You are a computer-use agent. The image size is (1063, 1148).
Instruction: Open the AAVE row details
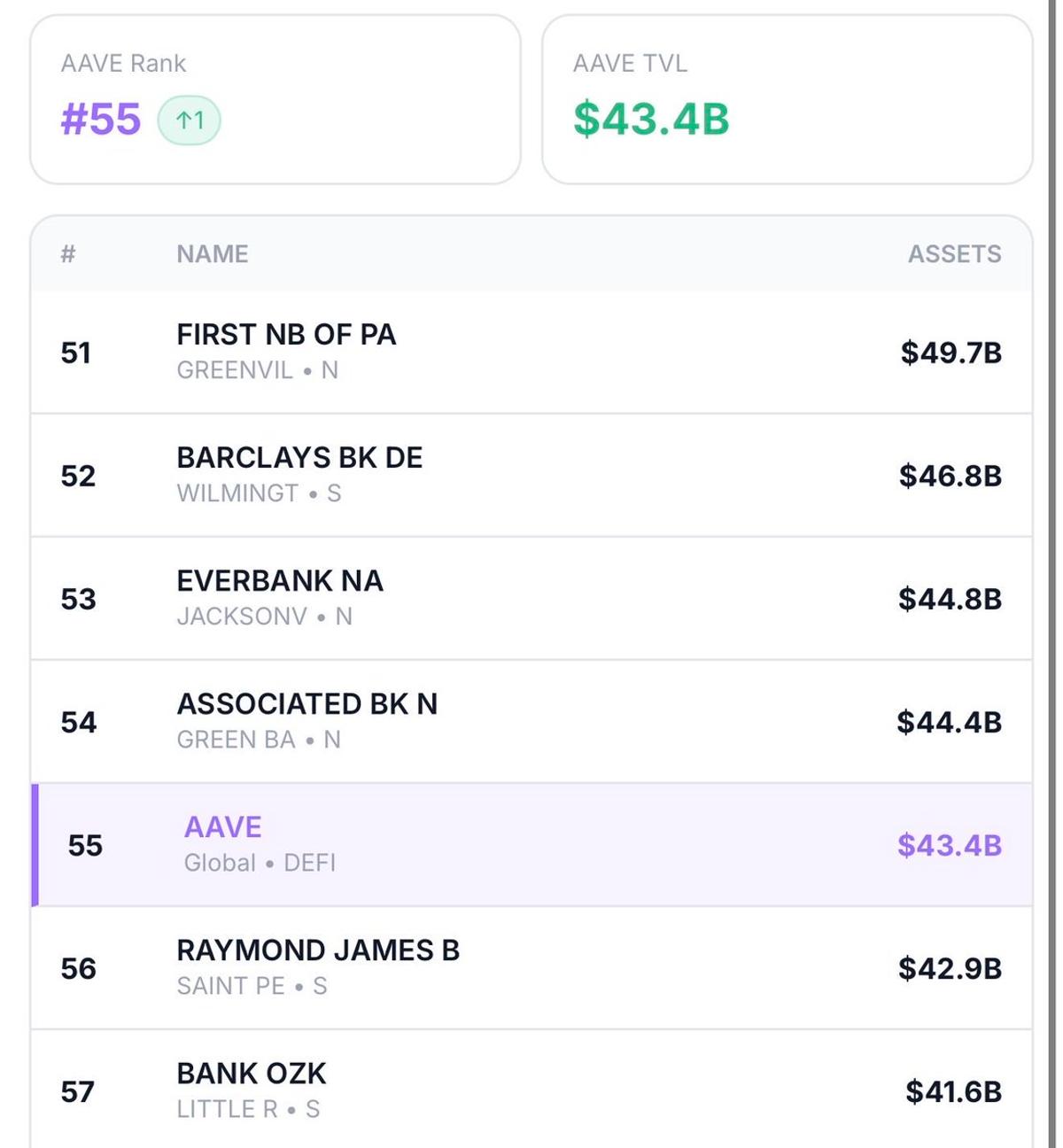(531, 842)
